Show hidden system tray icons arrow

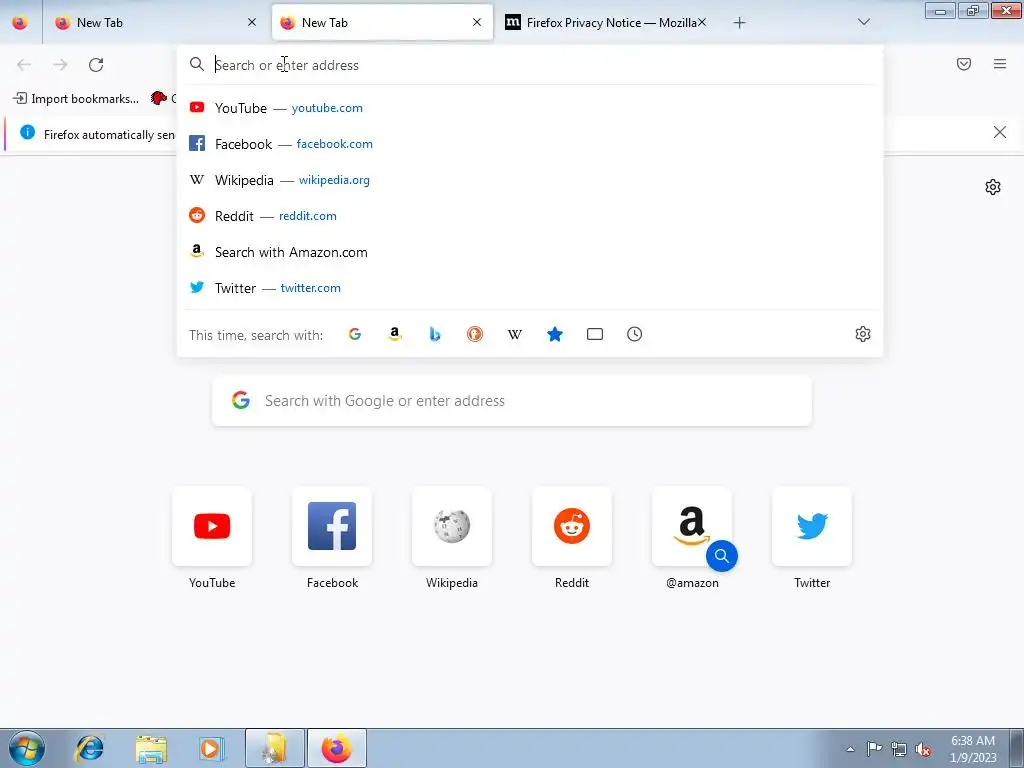pyautogui.click(x=850, y=749)
